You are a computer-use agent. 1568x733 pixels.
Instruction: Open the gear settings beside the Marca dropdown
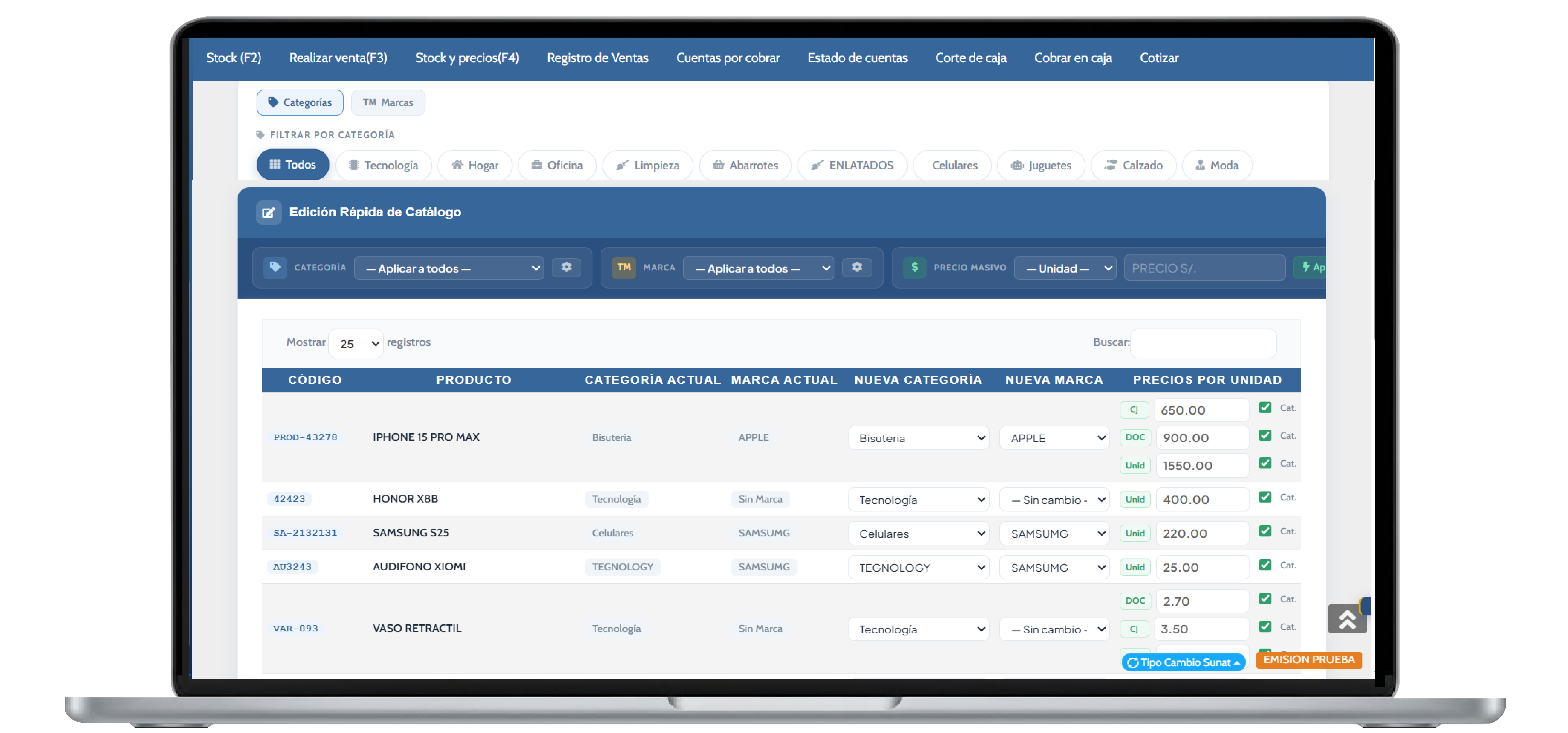[x=857, y=267]
